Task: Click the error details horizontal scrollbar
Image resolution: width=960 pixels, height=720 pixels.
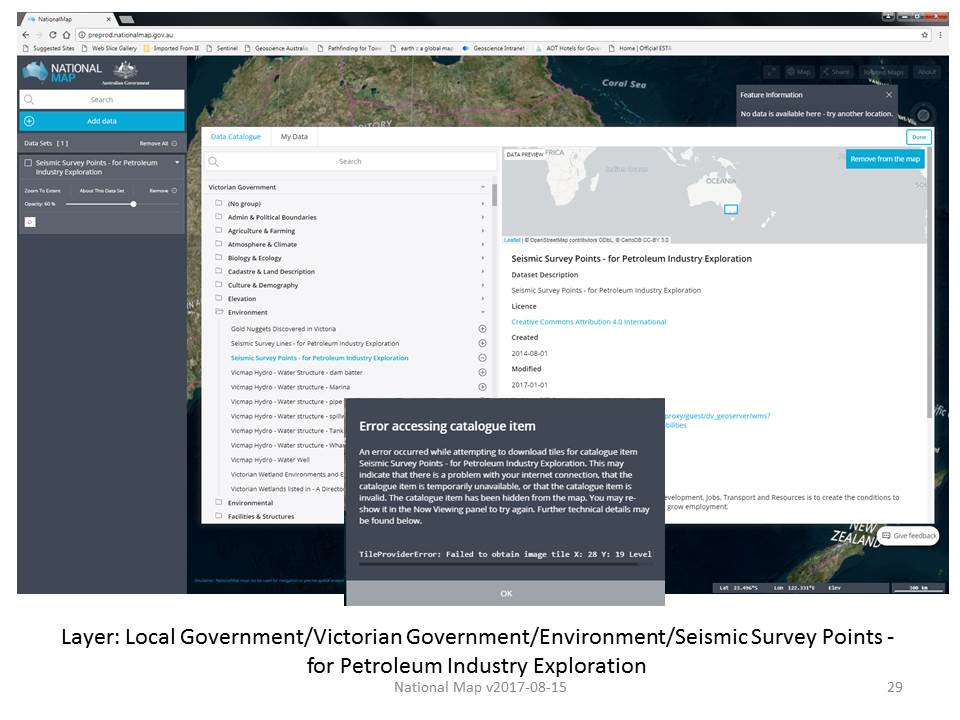Action: pos(498,564)
